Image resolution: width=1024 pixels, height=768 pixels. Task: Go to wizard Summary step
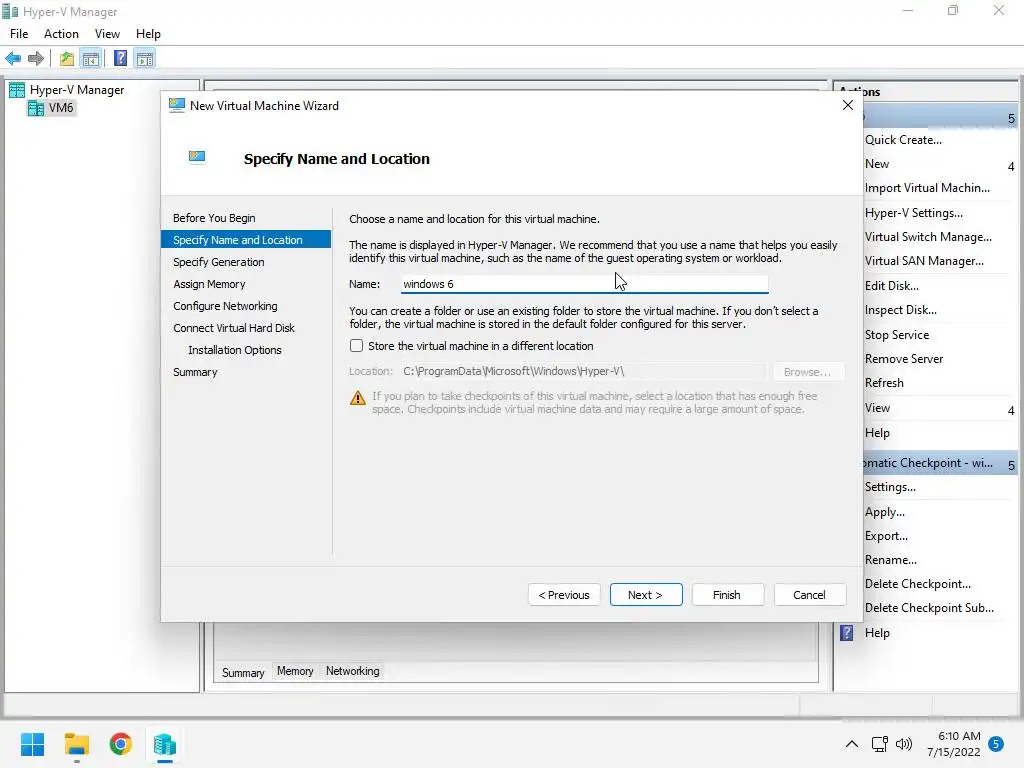point(195,372)
